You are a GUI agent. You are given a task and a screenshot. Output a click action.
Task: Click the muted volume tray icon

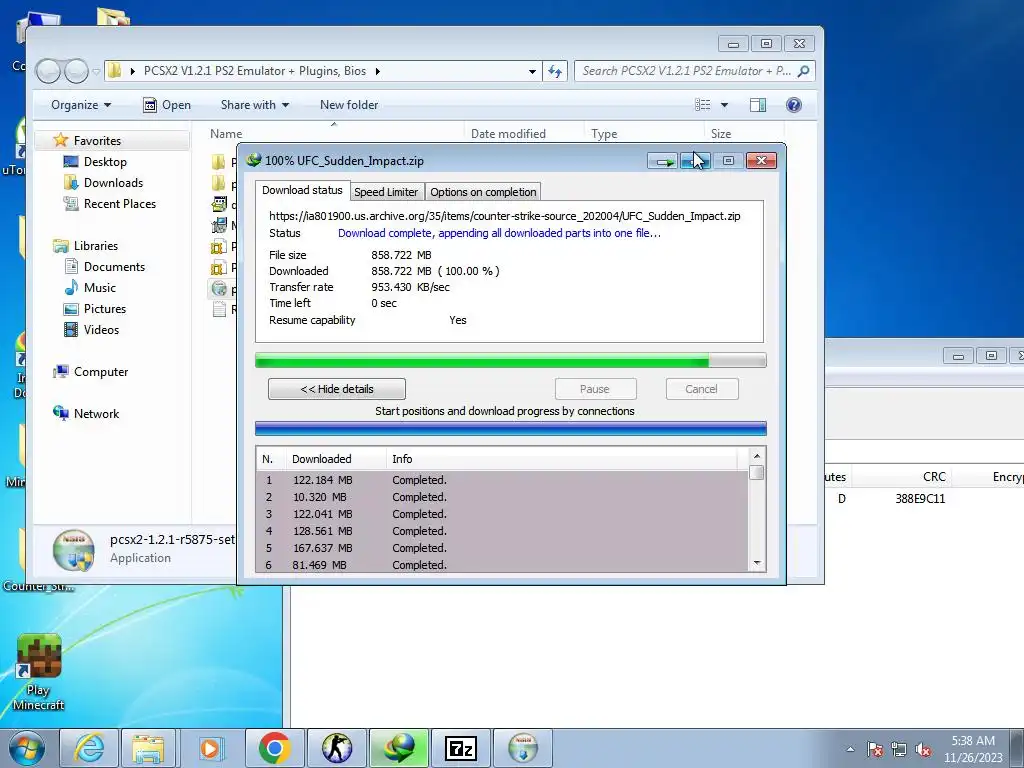[923, 749]
